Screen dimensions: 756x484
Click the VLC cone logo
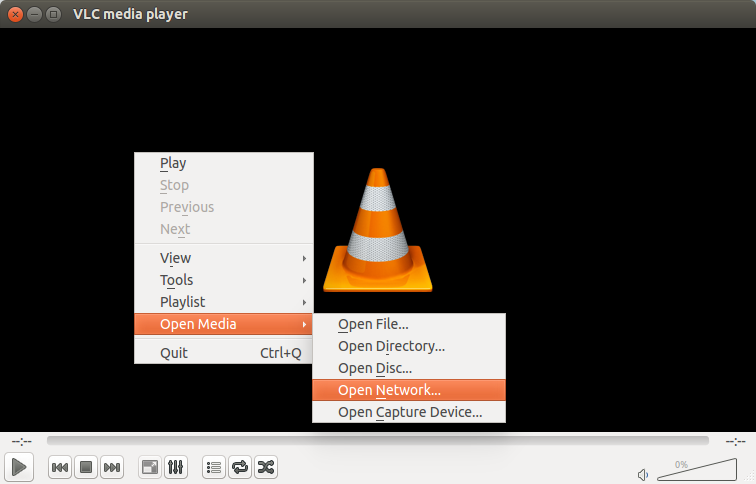[x=378, y=230]
